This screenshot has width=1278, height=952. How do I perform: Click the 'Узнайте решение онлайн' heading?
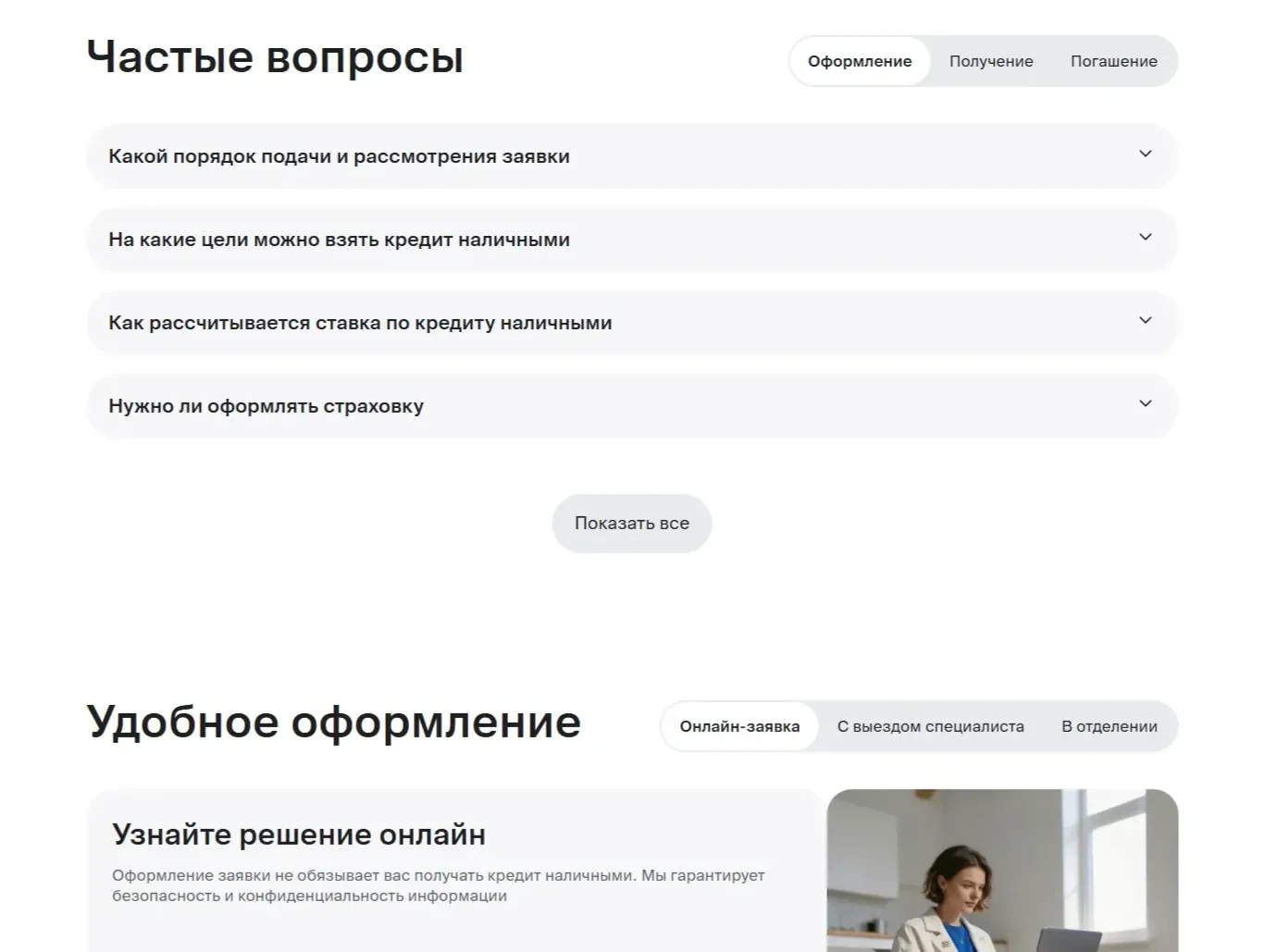click(x=299, y=835)
